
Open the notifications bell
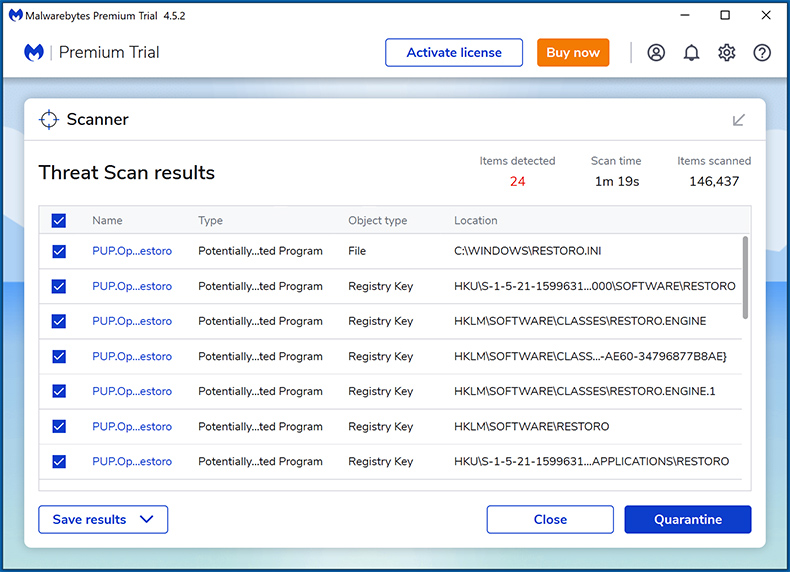(x=691, y=52)
